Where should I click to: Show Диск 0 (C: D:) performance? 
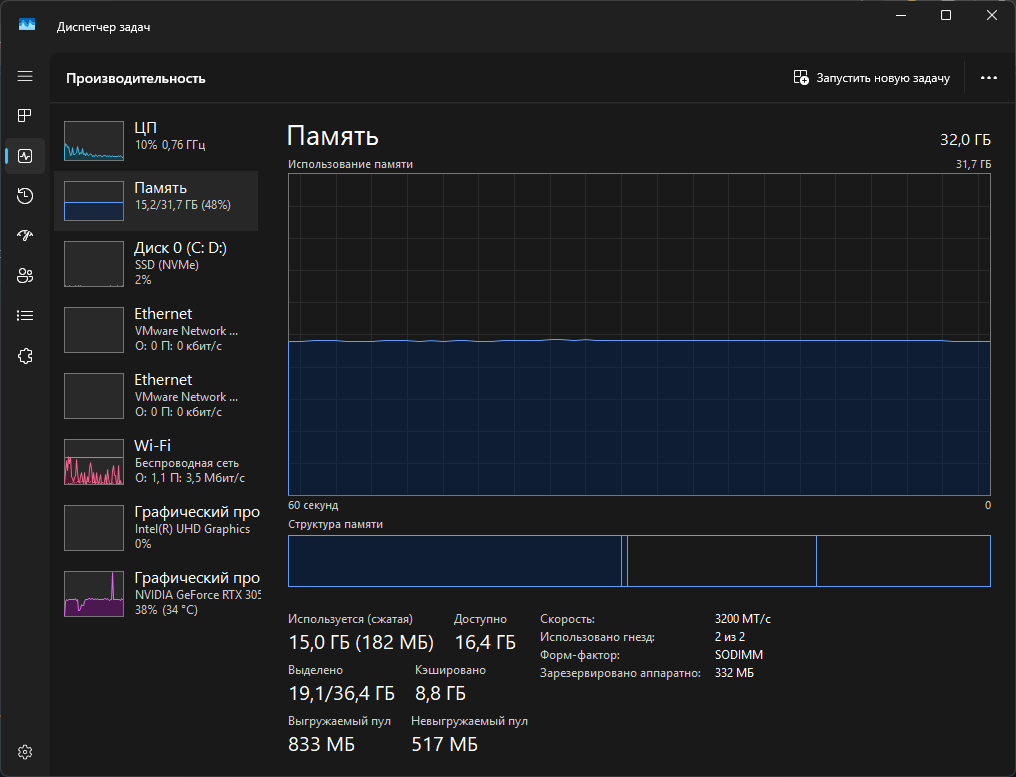point(156,263)
